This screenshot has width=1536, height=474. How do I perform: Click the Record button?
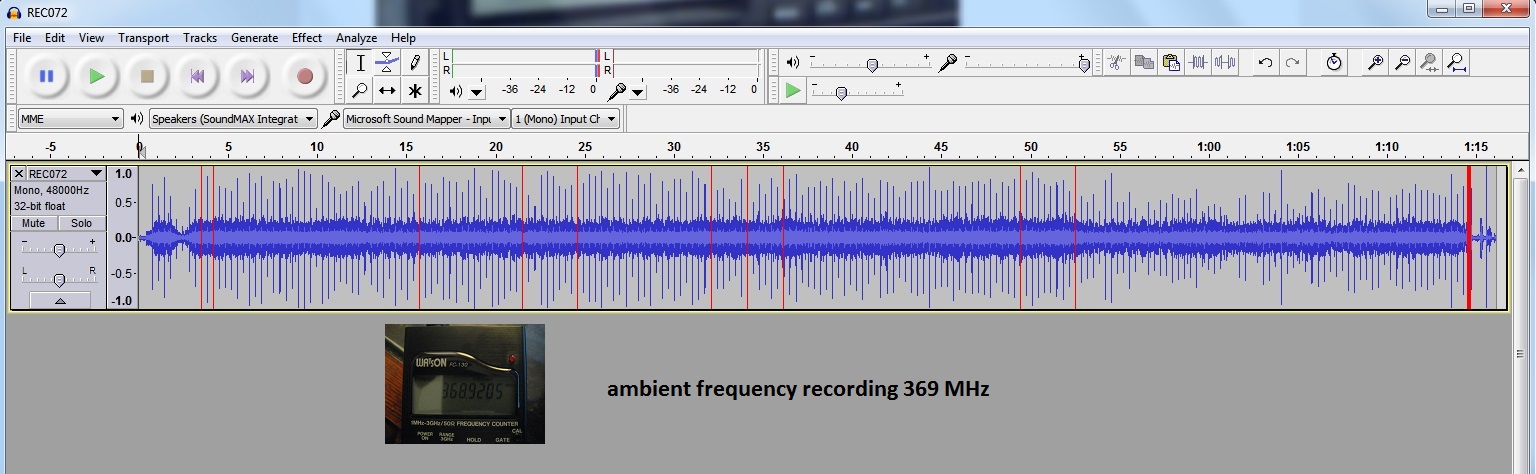point(305,76)
